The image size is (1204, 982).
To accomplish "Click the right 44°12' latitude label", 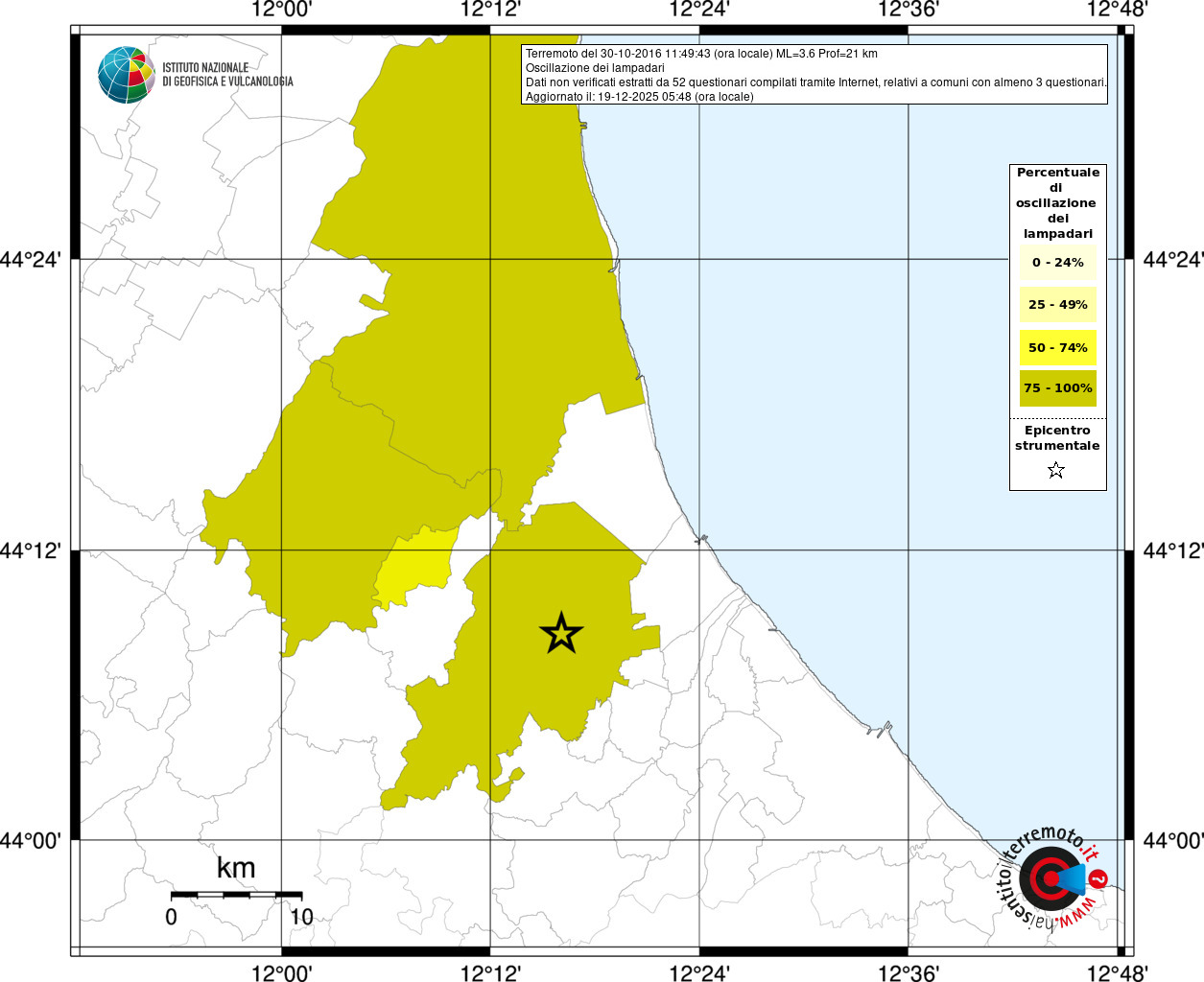I will 1171,550.
